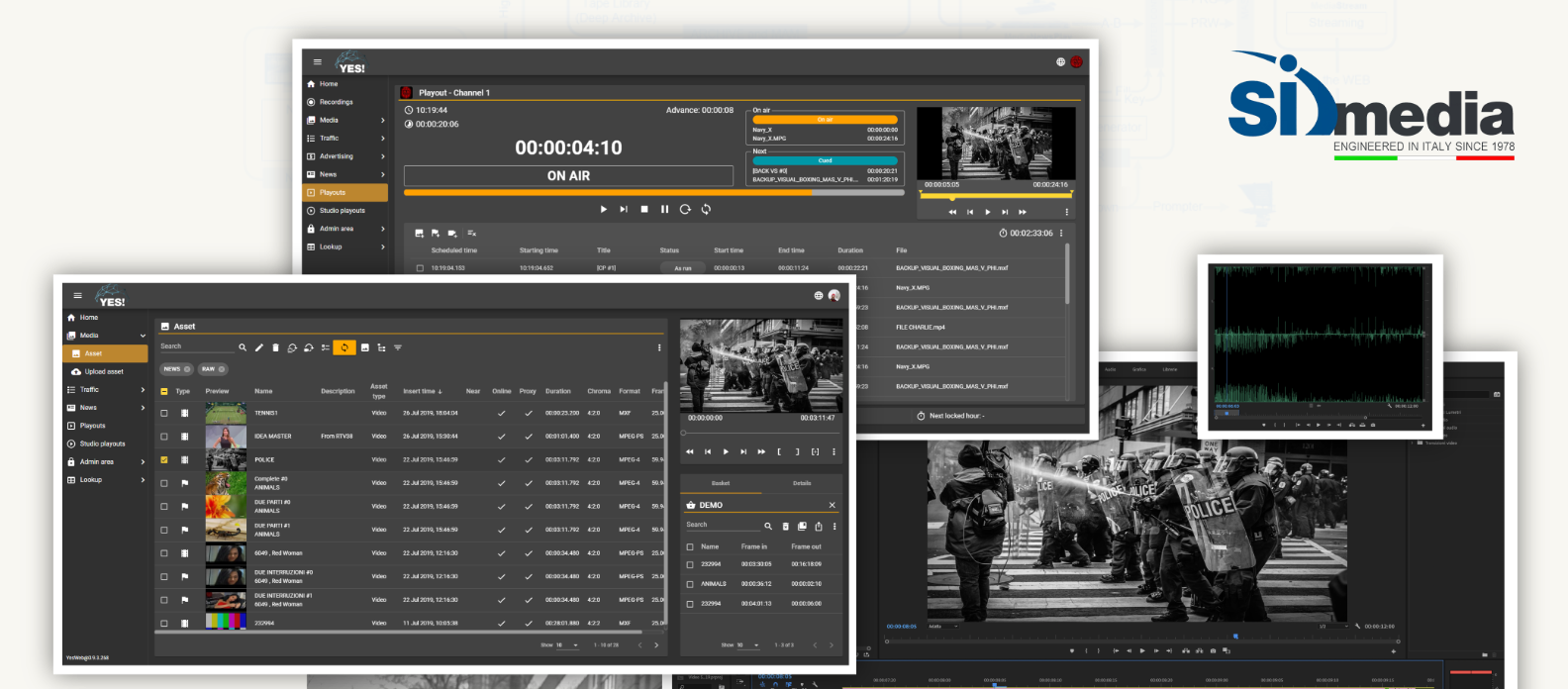Switch to Basket tab in asset panel
Screen dimensions: 1568x689
721,483
